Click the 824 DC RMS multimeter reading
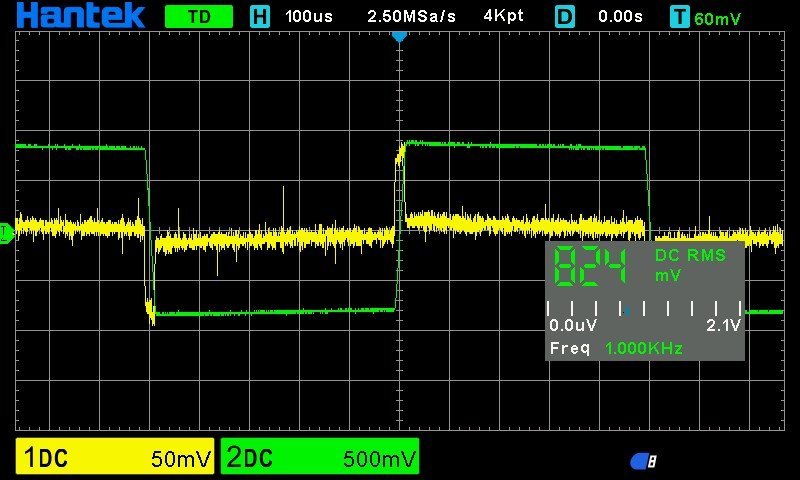 click(x=592, y=266)
